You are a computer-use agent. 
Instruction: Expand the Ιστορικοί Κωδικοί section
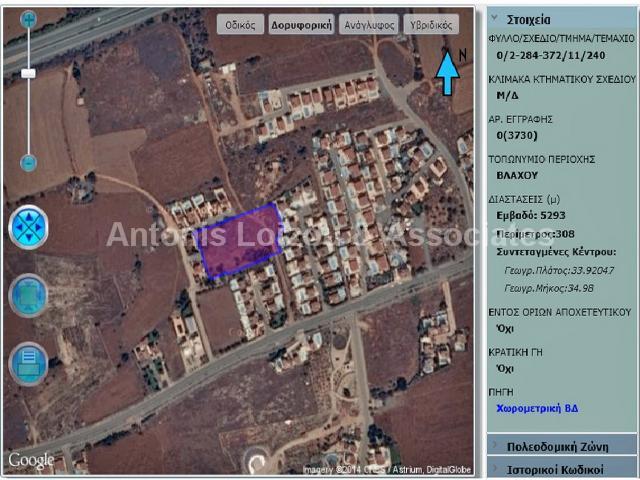pos(562,469)
